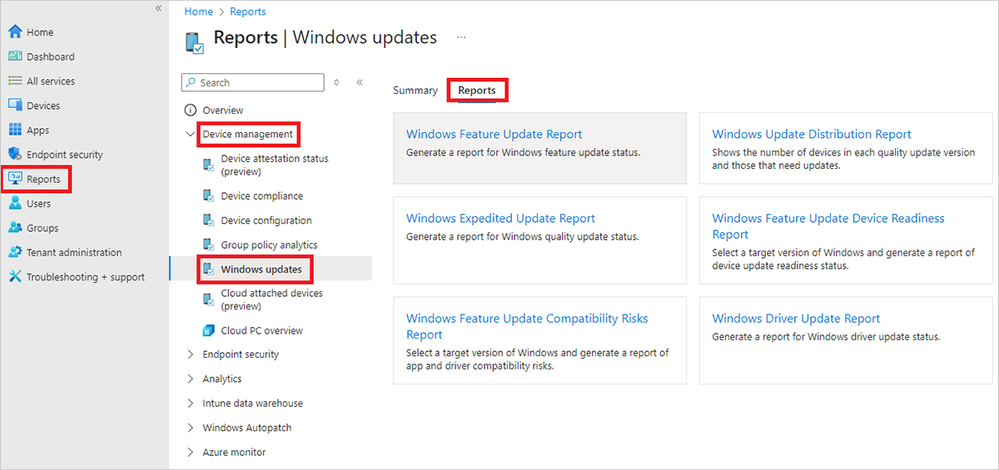The image size is (999, 470).
Task: Click inside the Search input field
Action: [x=253, y=83]
